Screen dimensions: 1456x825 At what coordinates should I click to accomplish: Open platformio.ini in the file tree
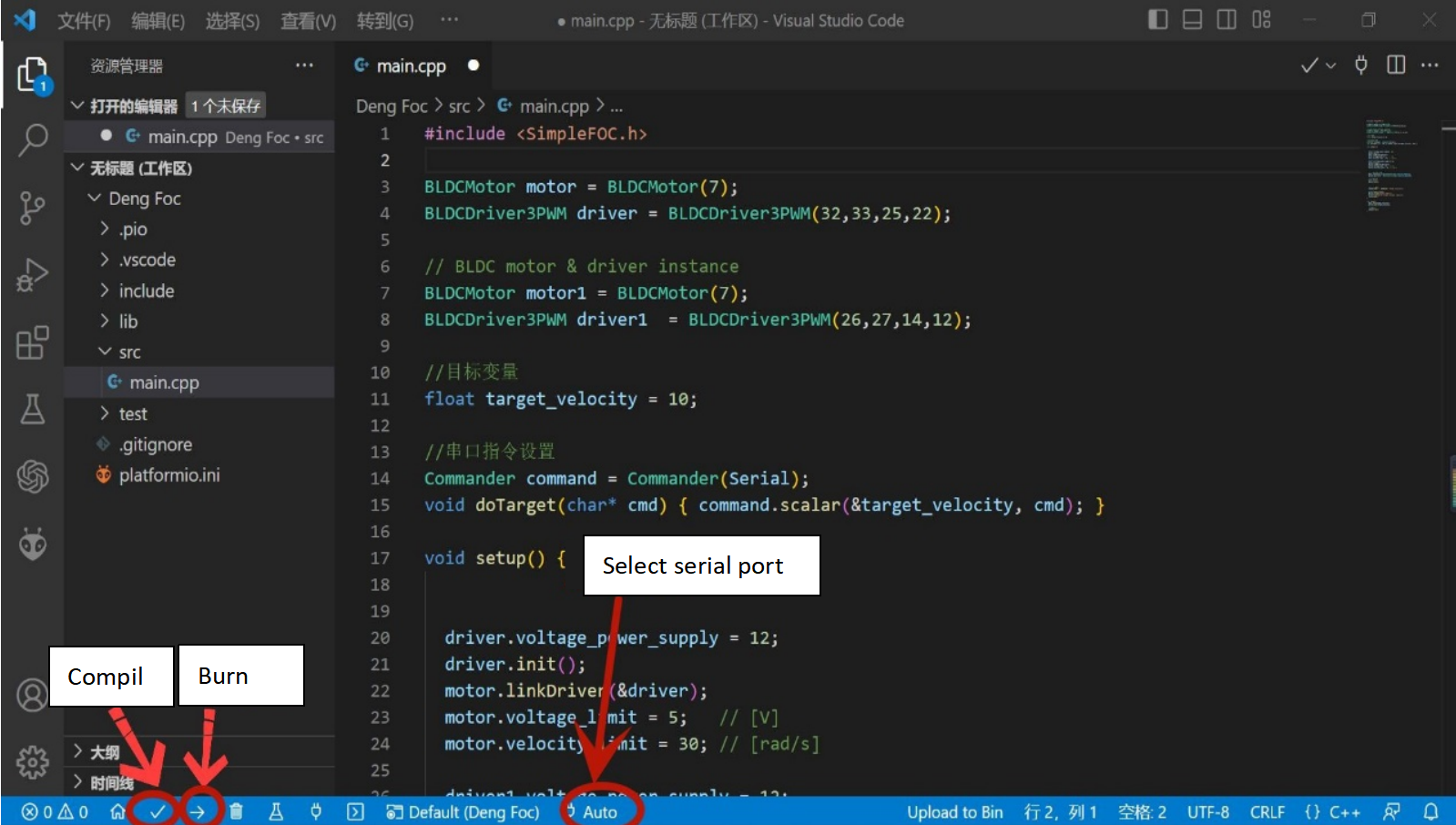pyautogui.click(x=168, y=475)
